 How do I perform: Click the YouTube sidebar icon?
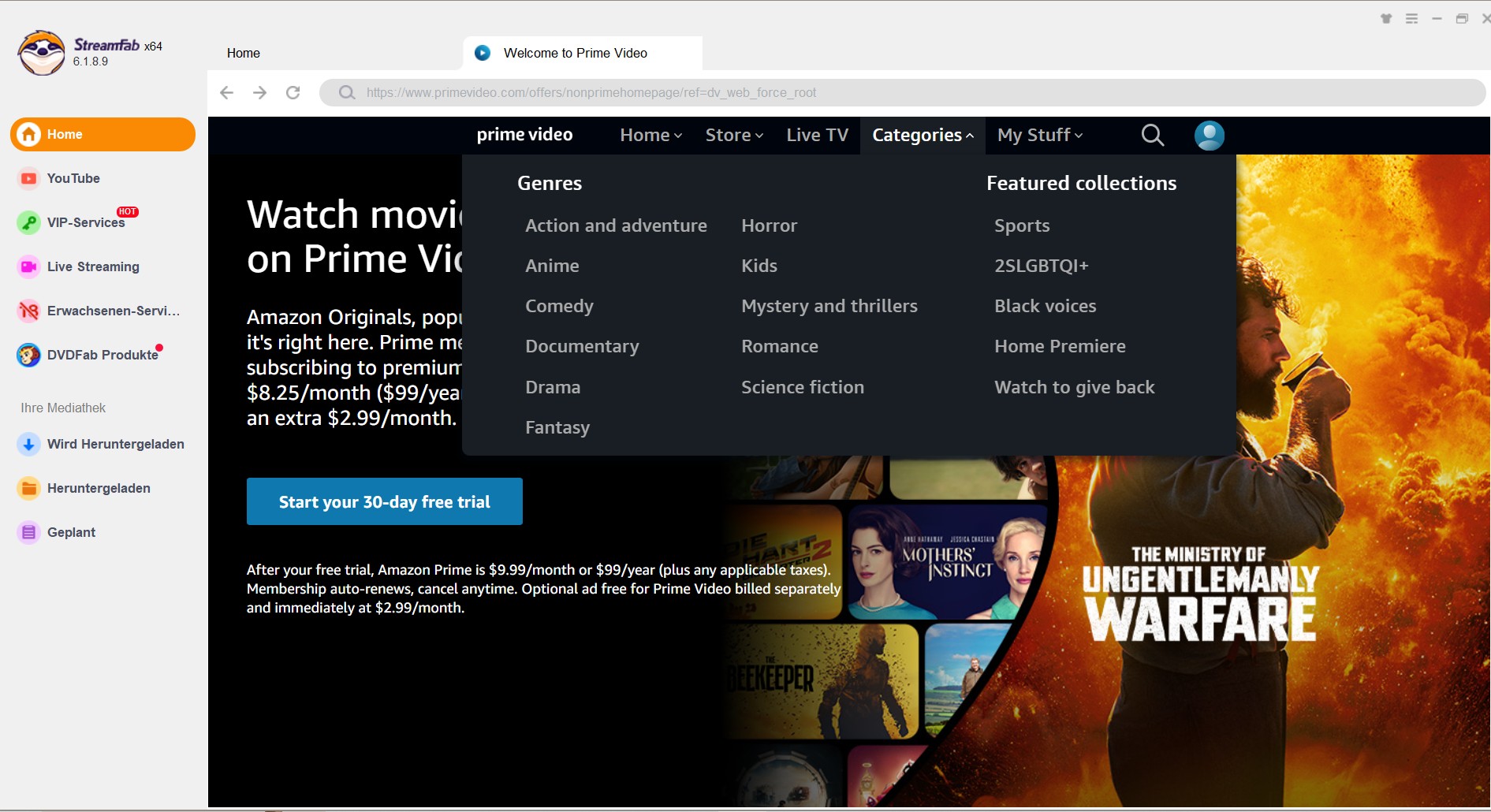pos(28,178)
